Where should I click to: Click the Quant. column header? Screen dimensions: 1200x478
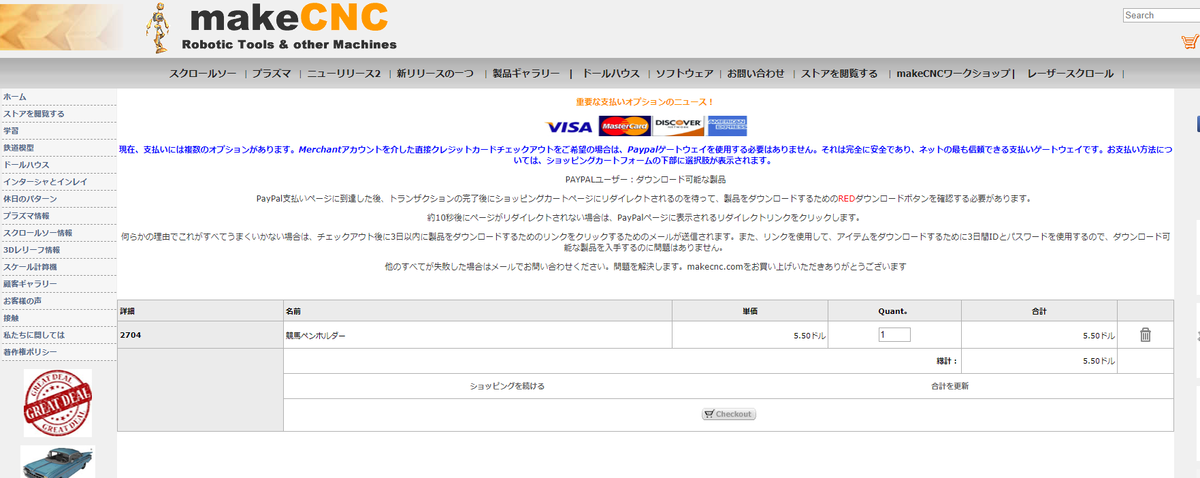894,311
